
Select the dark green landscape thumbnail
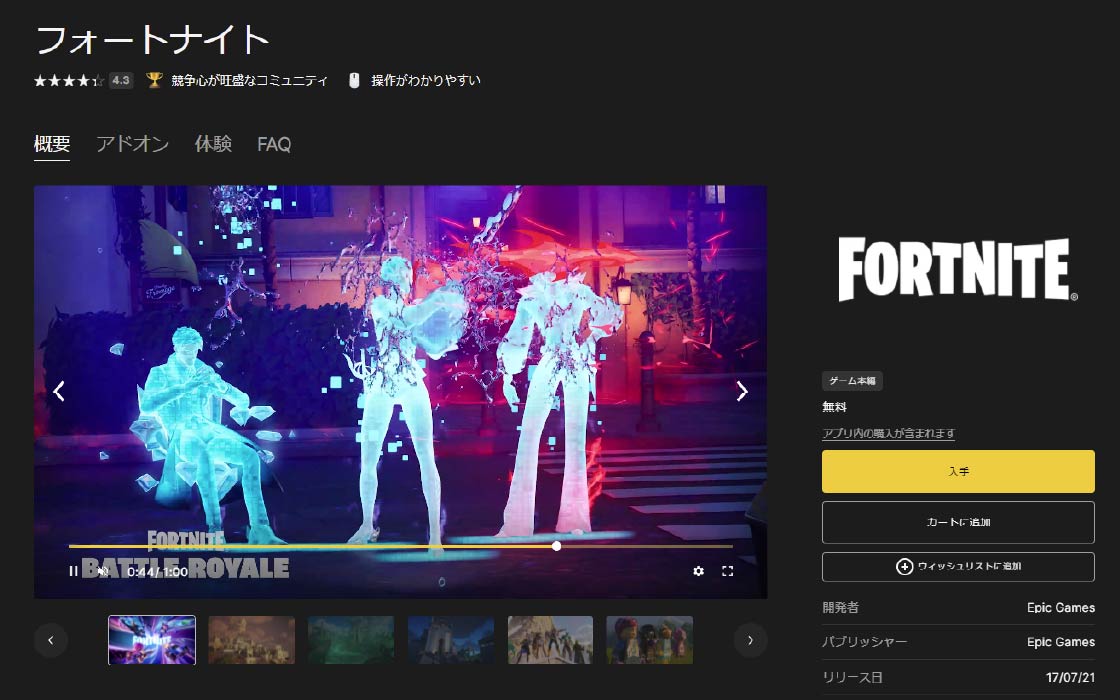[x=351, y=640]
